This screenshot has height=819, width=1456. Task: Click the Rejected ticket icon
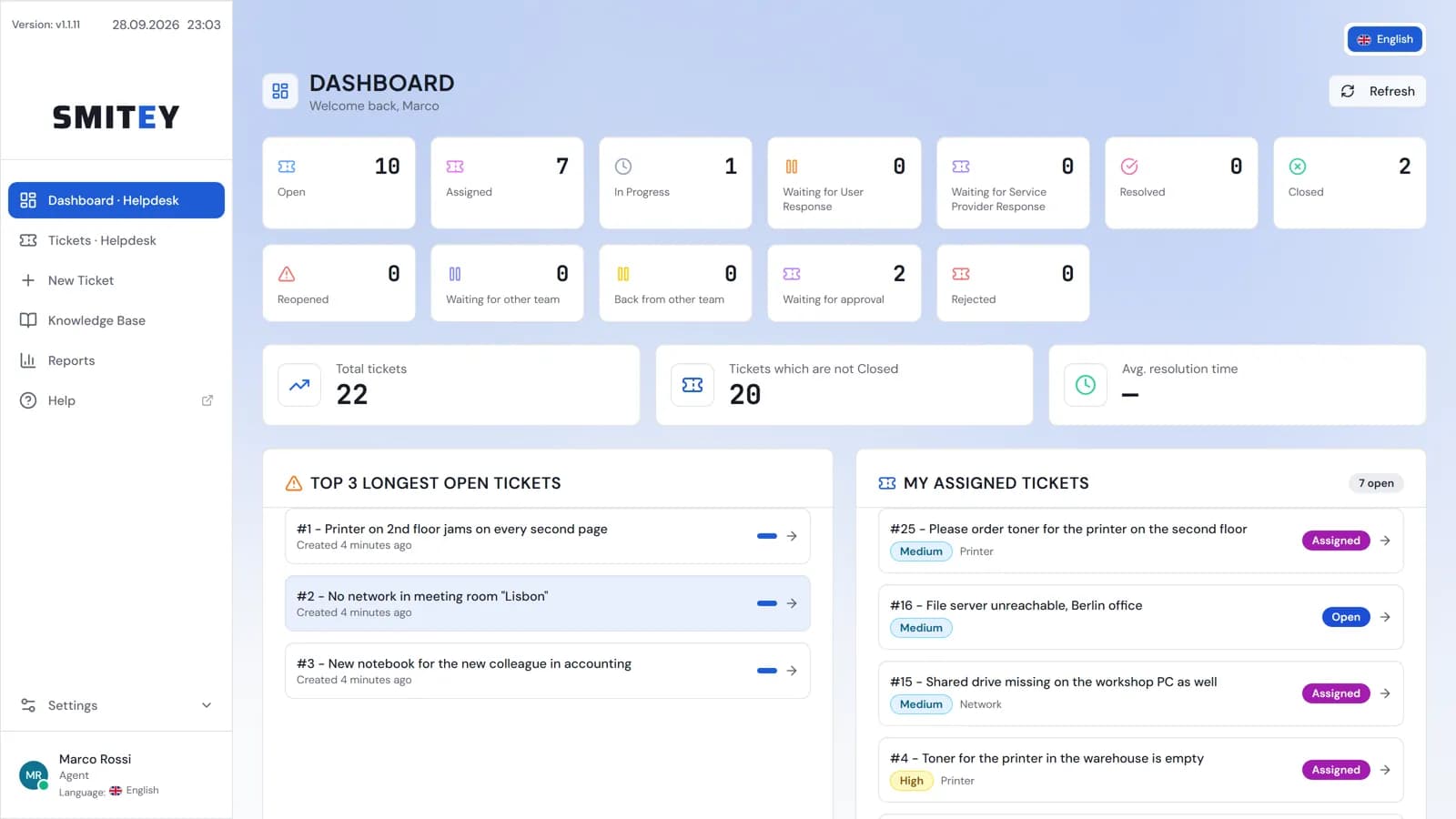tap(961, 274)
